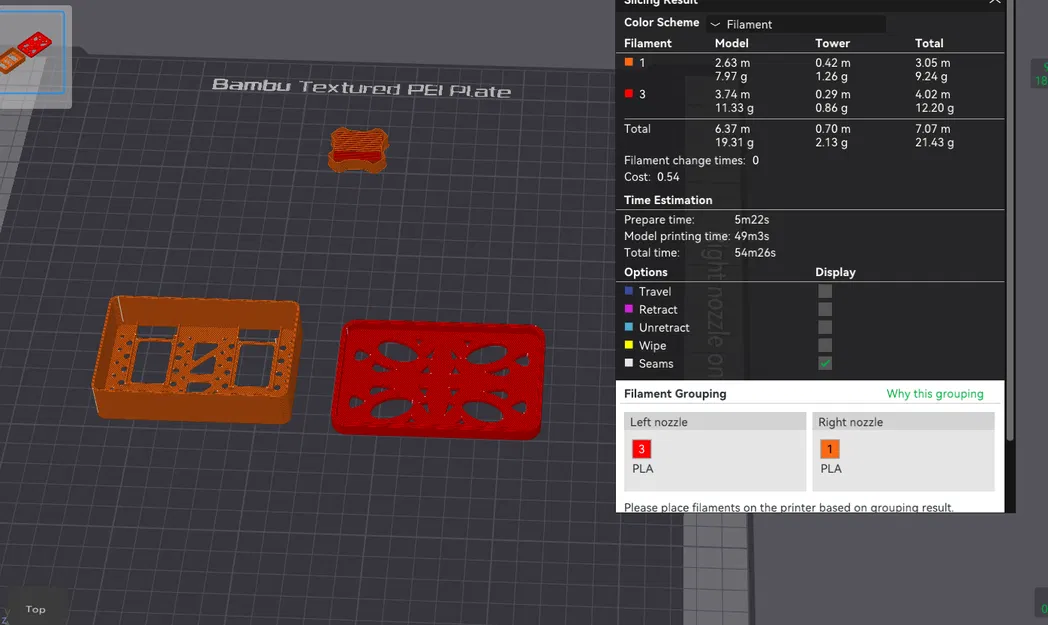Click the Model column header
The height and width of the screenshot is (625, 1048).
731,43
